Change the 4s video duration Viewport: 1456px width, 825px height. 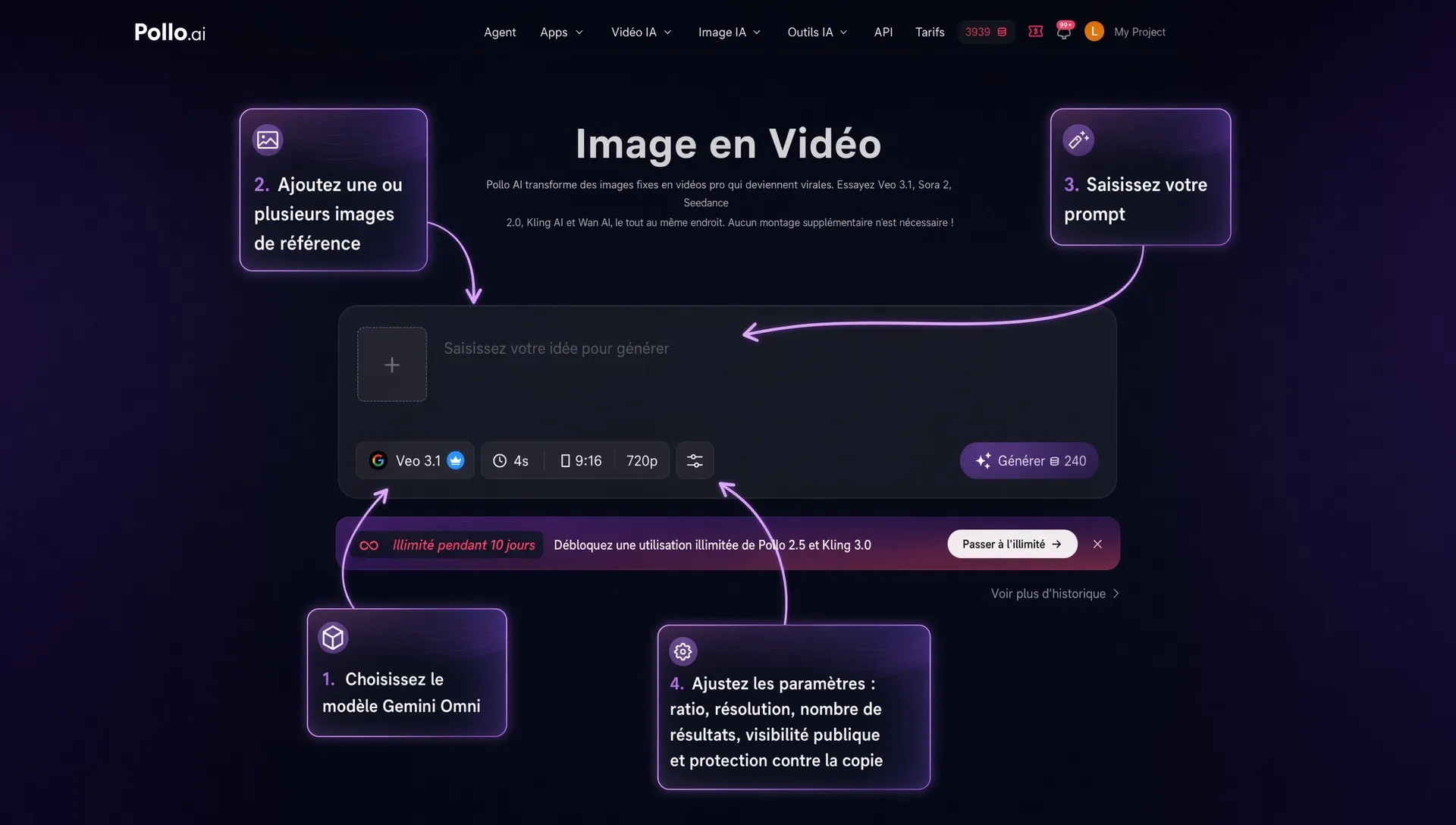point(511,460)
